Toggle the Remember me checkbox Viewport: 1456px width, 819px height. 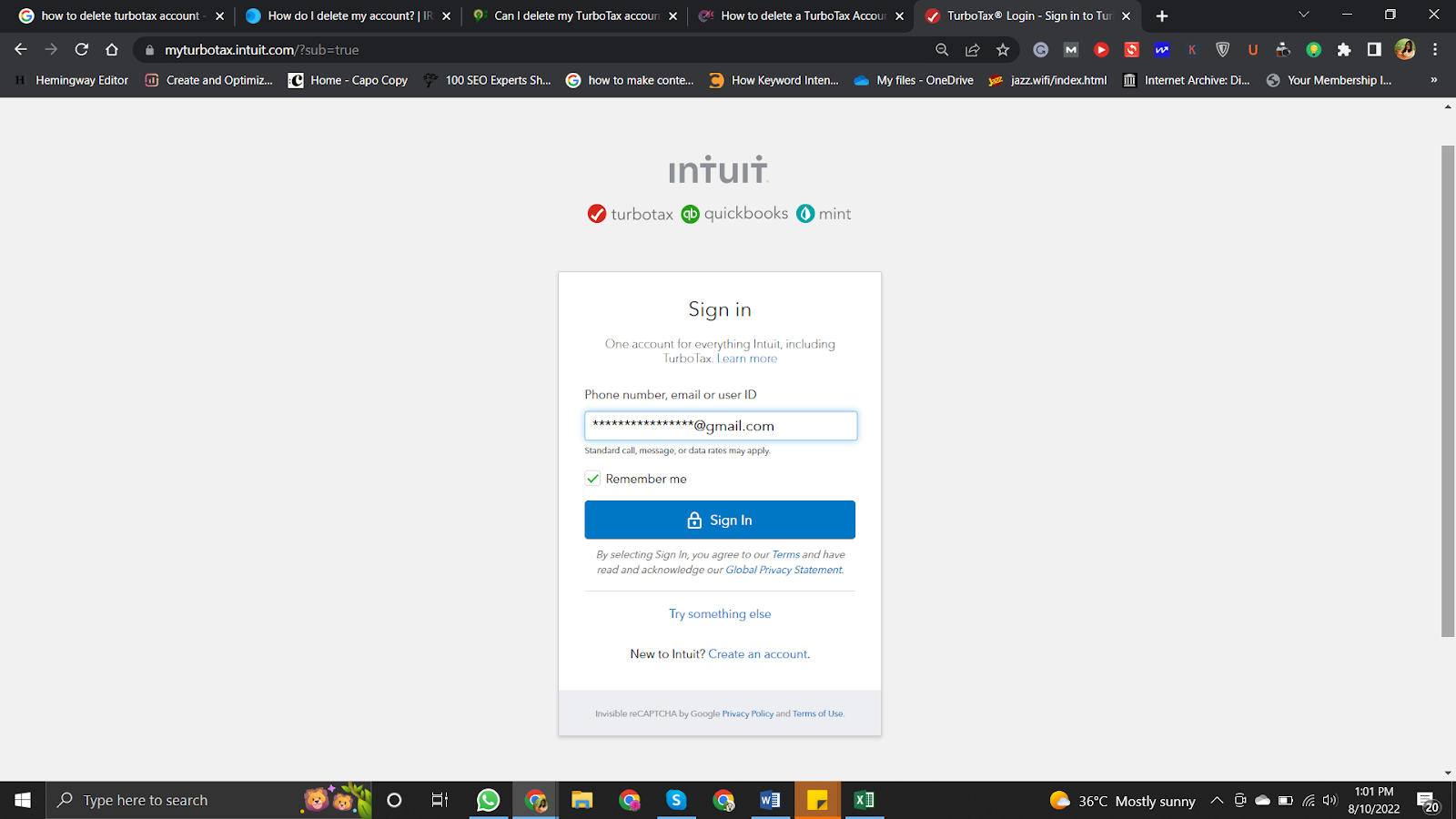click(x=592, y=479)
